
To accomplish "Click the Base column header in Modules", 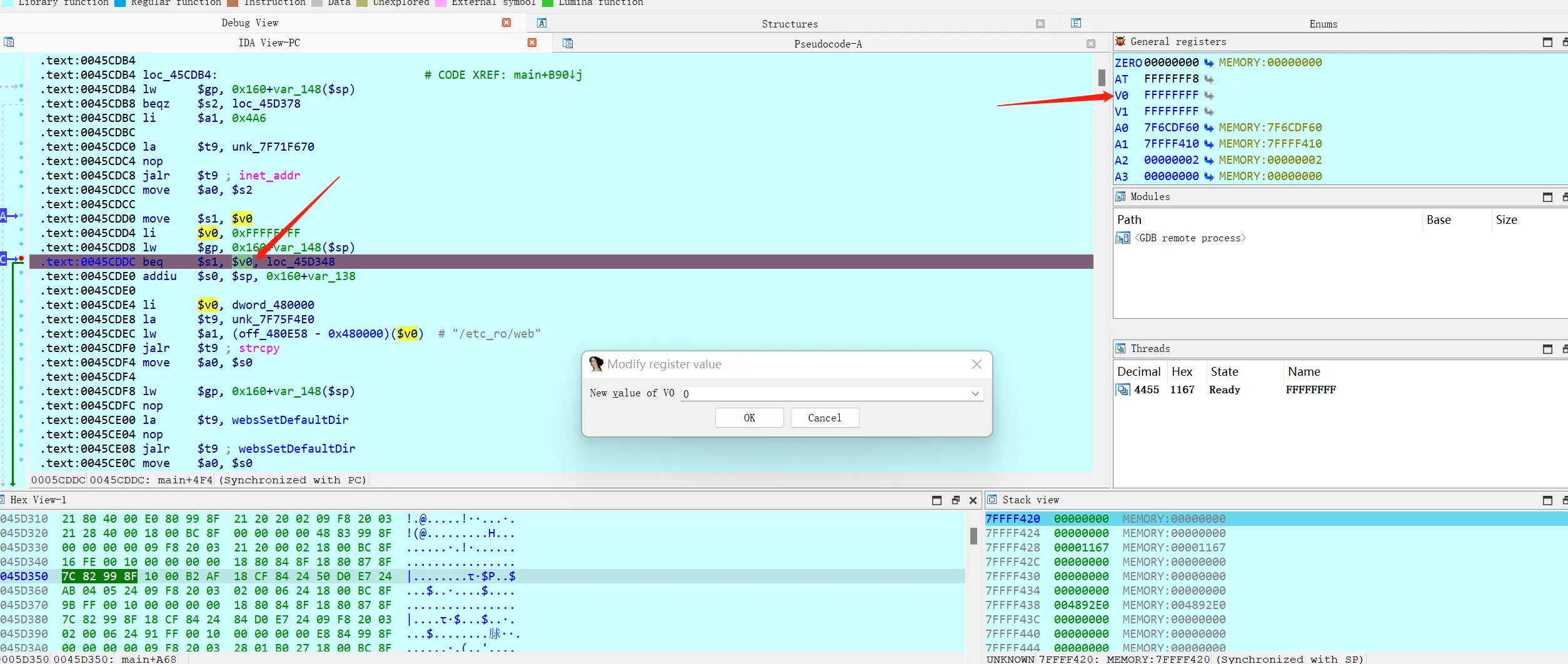I will [x=1439, y=219].
